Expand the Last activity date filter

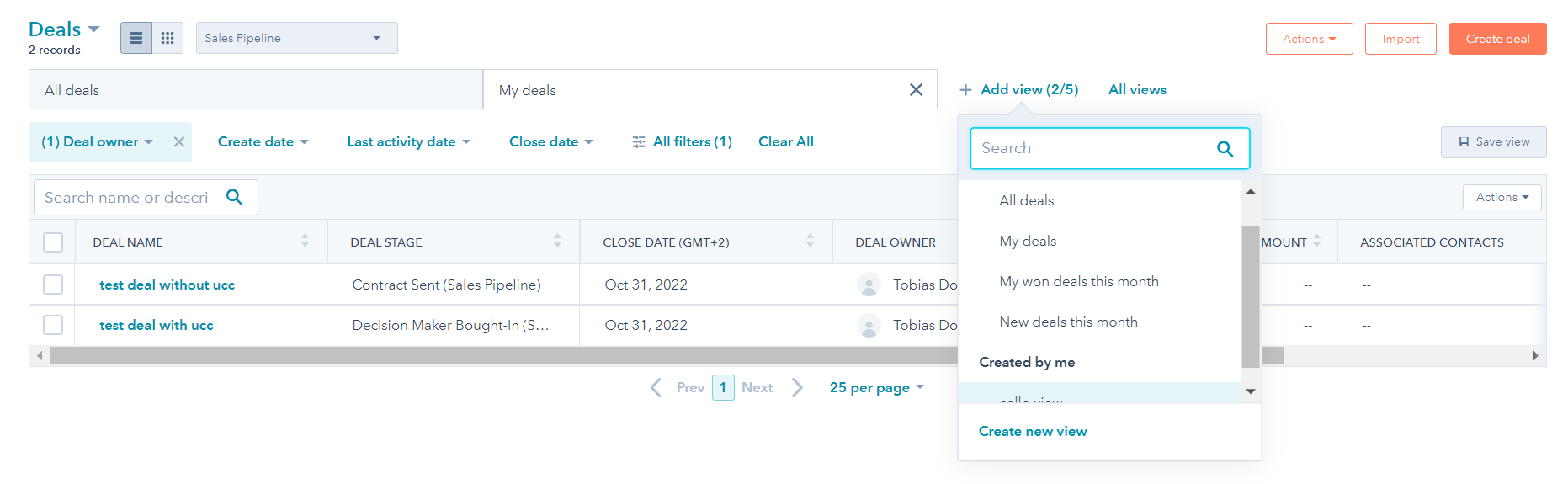coord(408,141)
